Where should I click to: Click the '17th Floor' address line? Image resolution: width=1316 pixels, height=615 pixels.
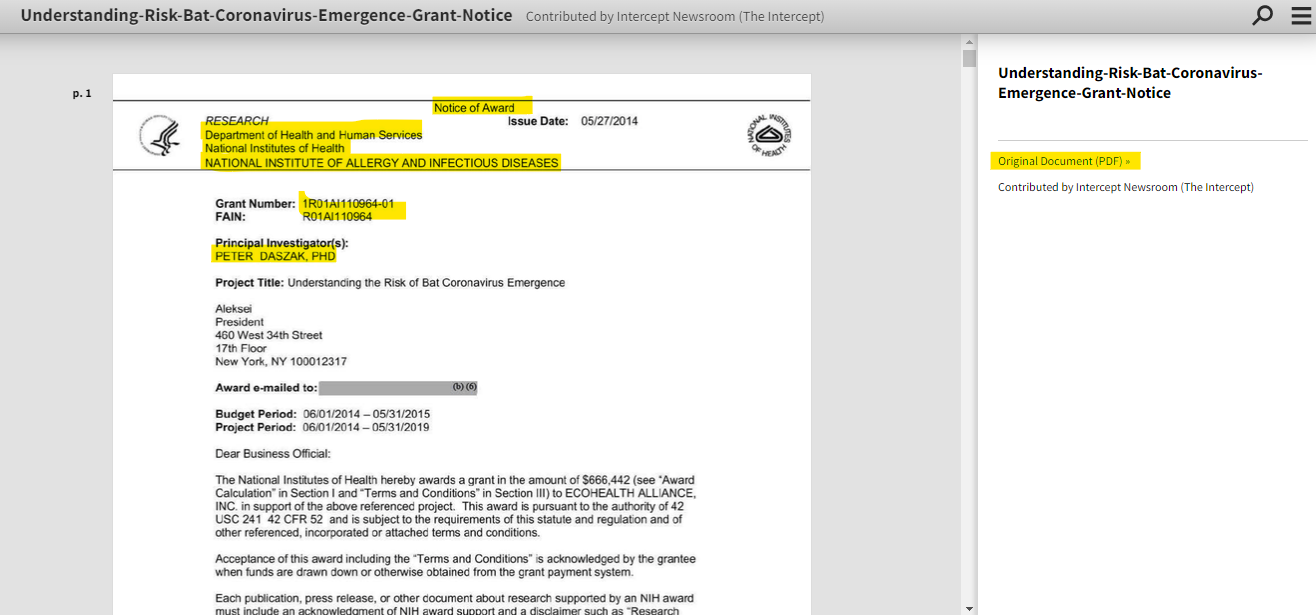point(241,348)
